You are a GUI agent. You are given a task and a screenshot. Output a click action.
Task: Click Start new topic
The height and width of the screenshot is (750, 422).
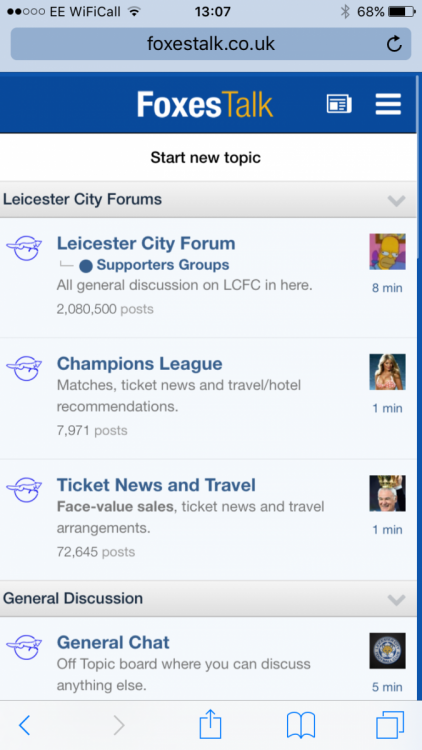pyautogui.click(x=206, y=157)
